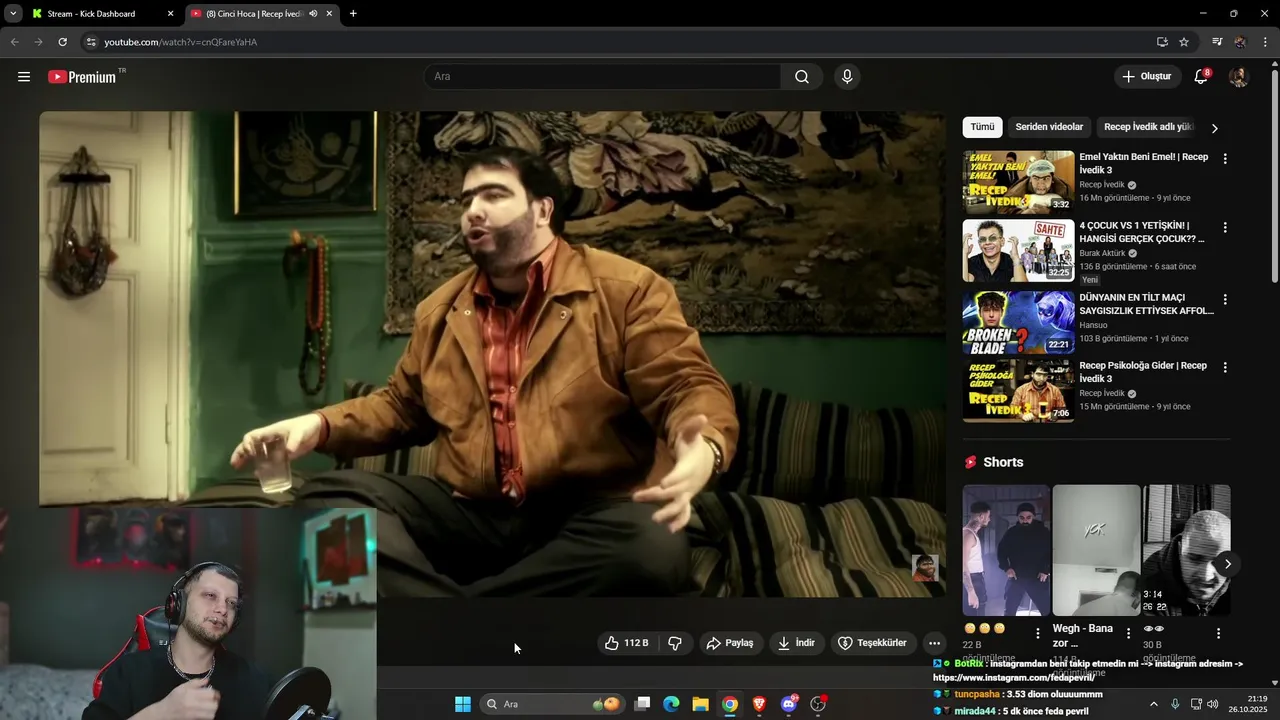Screen dimensions: 1280x720
Task: Open Emel Yaktın Beni Emel video title
Action: pos(1143,163)
